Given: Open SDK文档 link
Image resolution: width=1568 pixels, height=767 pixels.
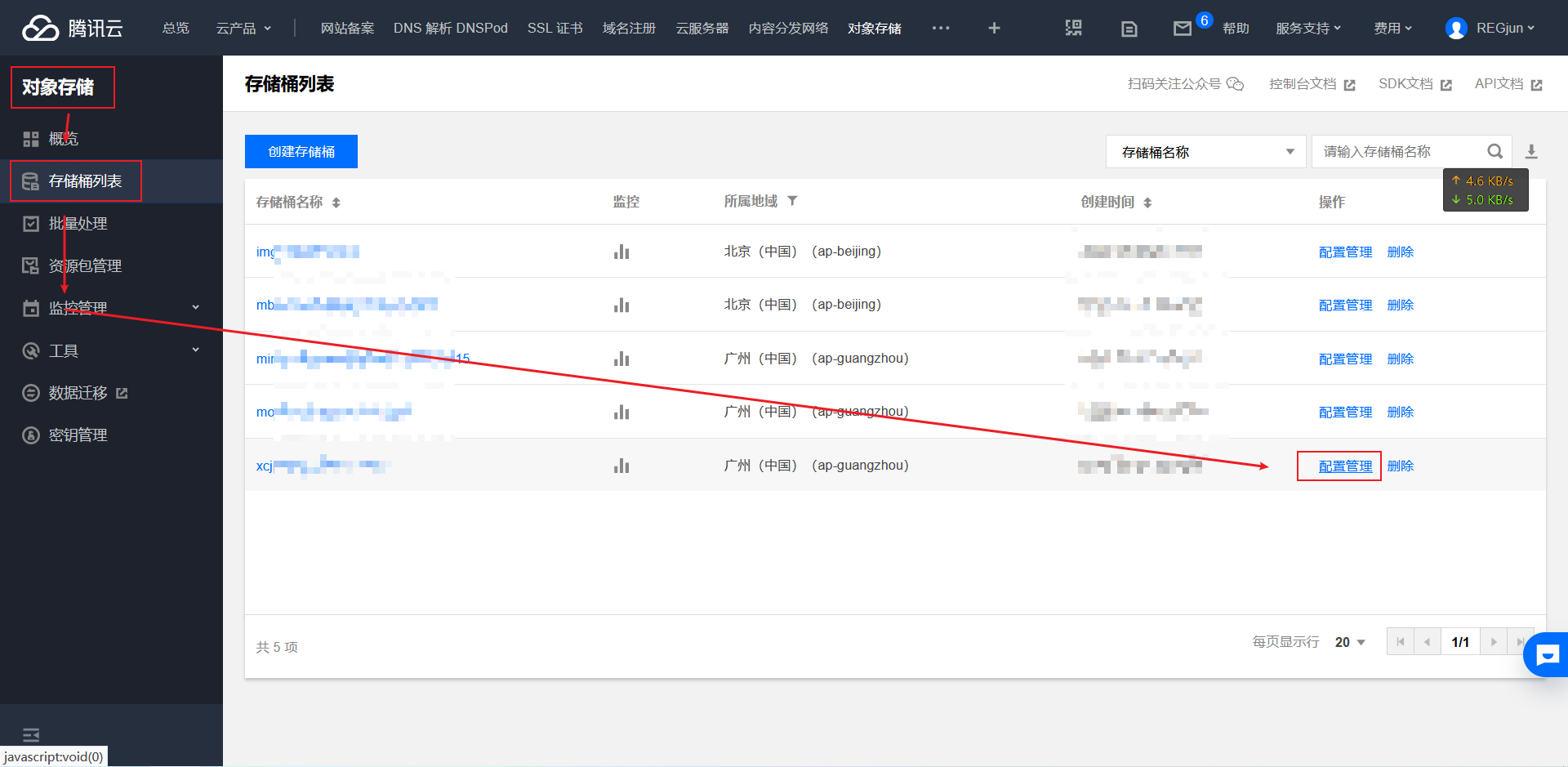Looking at the screenshot, I should 1414,83.
